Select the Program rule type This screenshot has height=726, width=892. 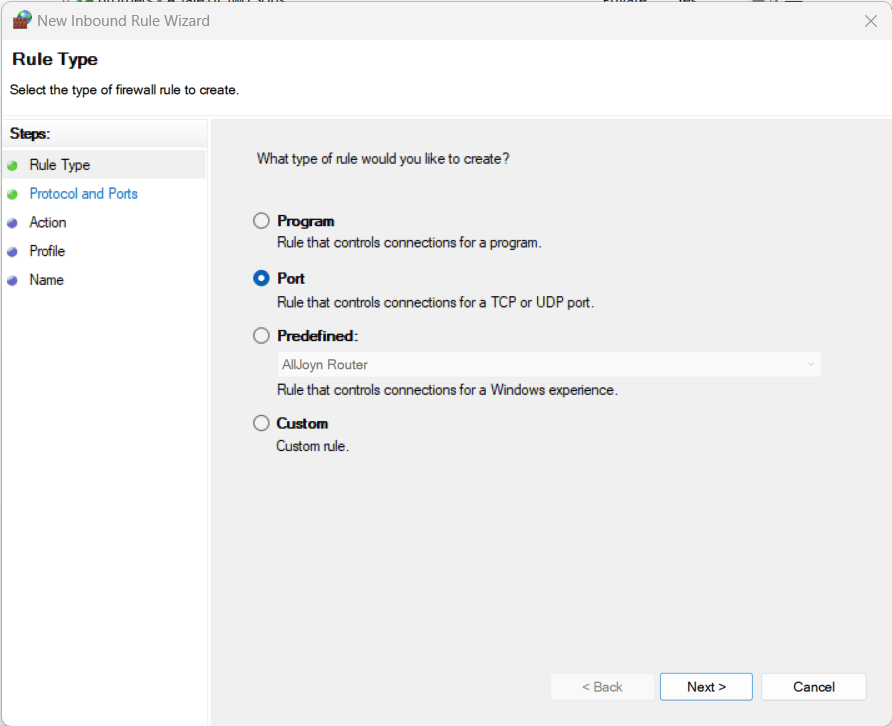pos(261,221)
